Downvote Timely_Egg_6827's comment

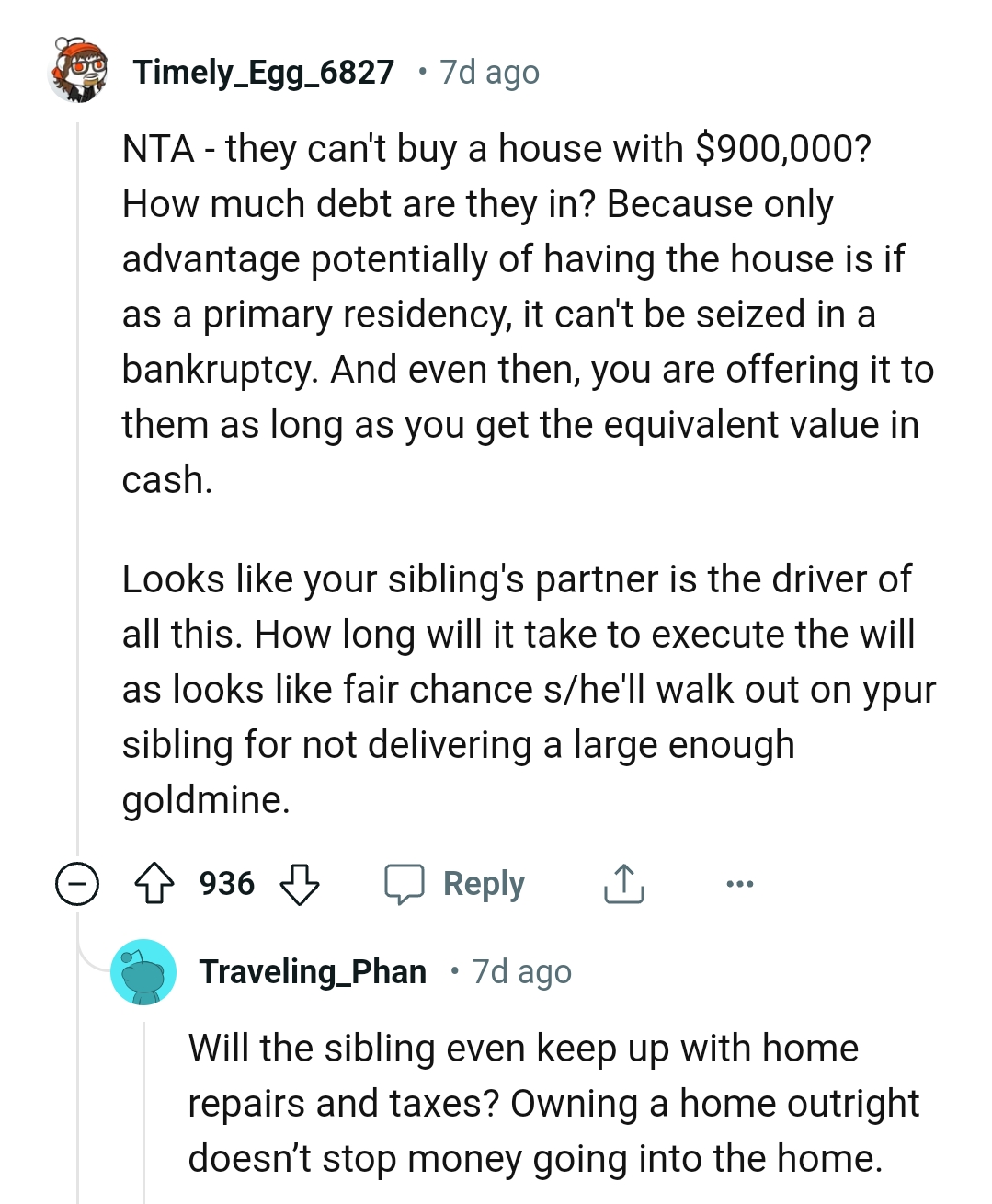tap(297, 886)
